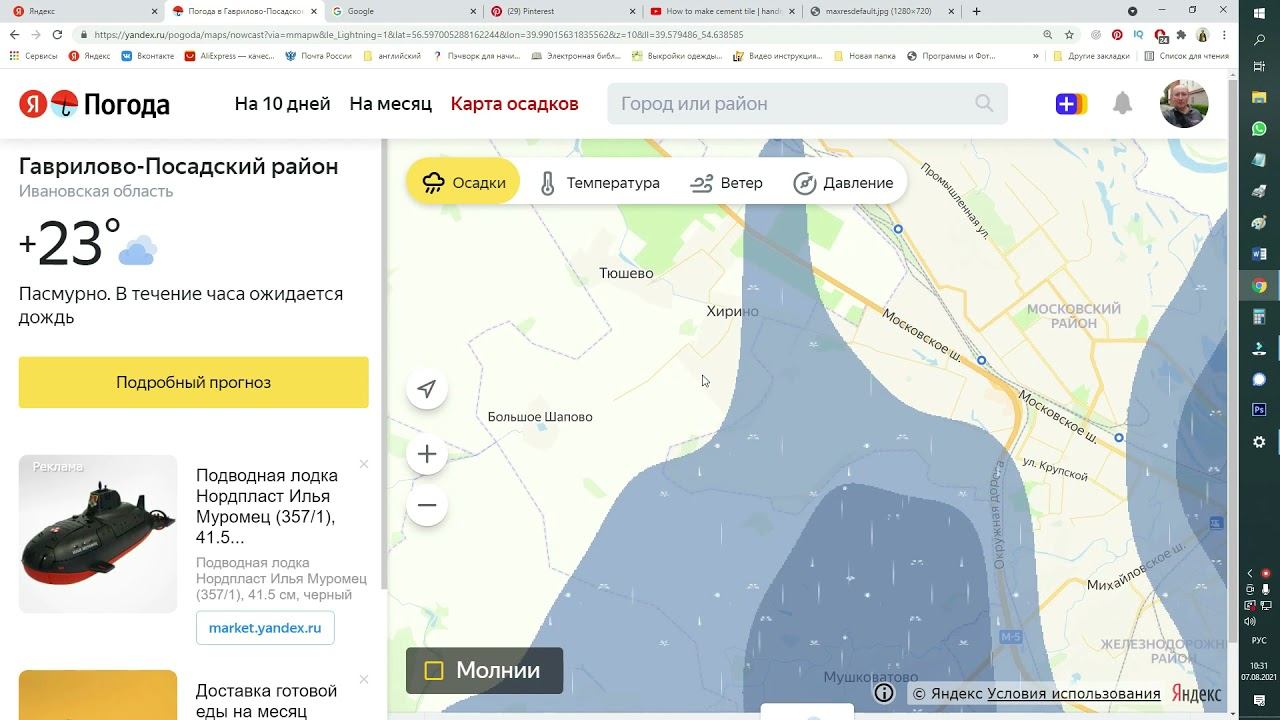Locate me with the map arrow button
The height and width of the screenshot is (720, 1280).
427,389
